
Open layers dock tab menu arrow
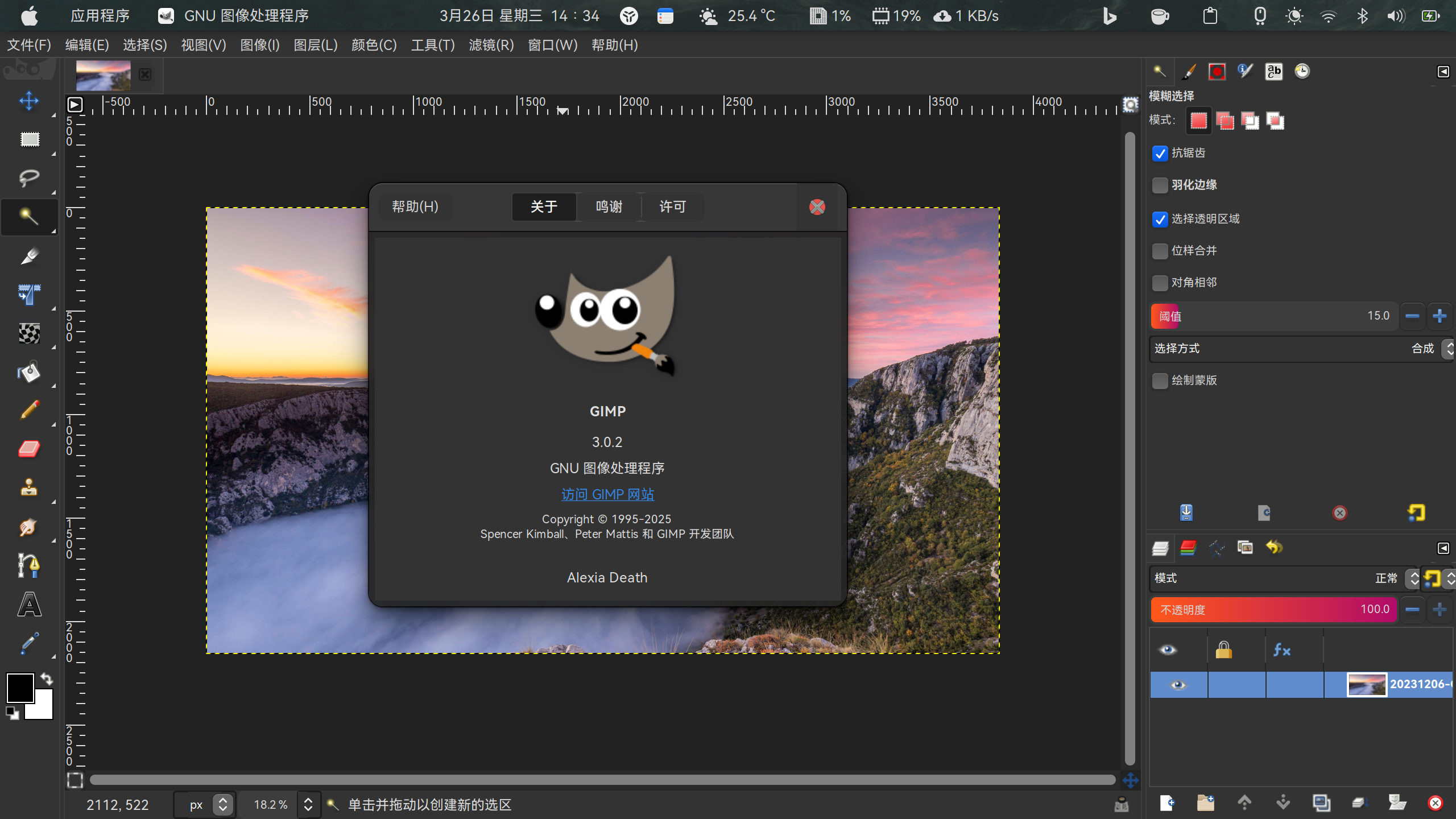coord(1443,548)
